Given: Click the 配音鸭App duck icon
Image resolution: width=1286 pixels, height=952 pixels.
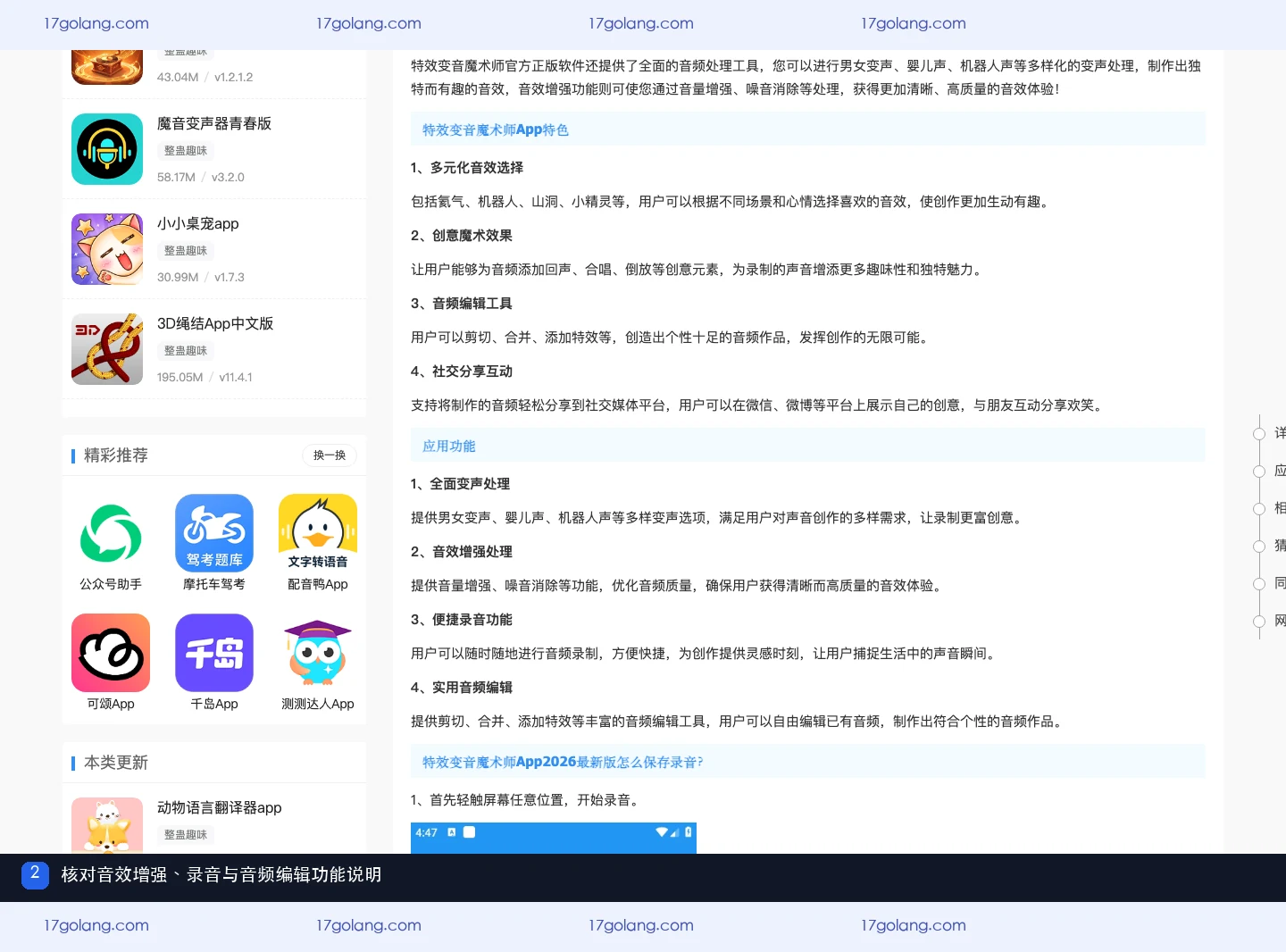Looking at the screenshot, I should pos(318,533).
